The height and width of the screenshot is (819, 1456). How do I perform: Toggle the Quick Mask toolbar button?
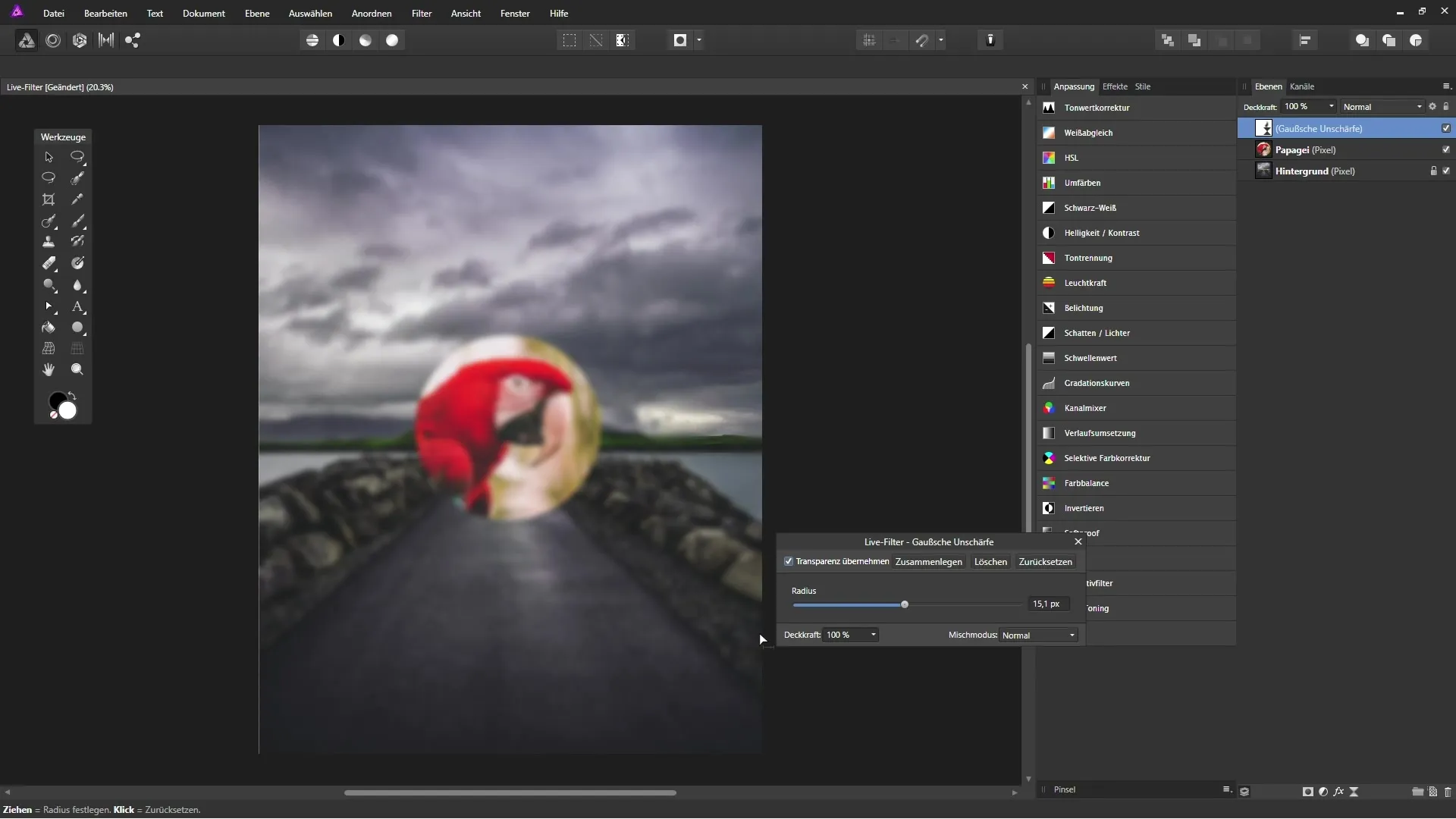click(680, 40)
